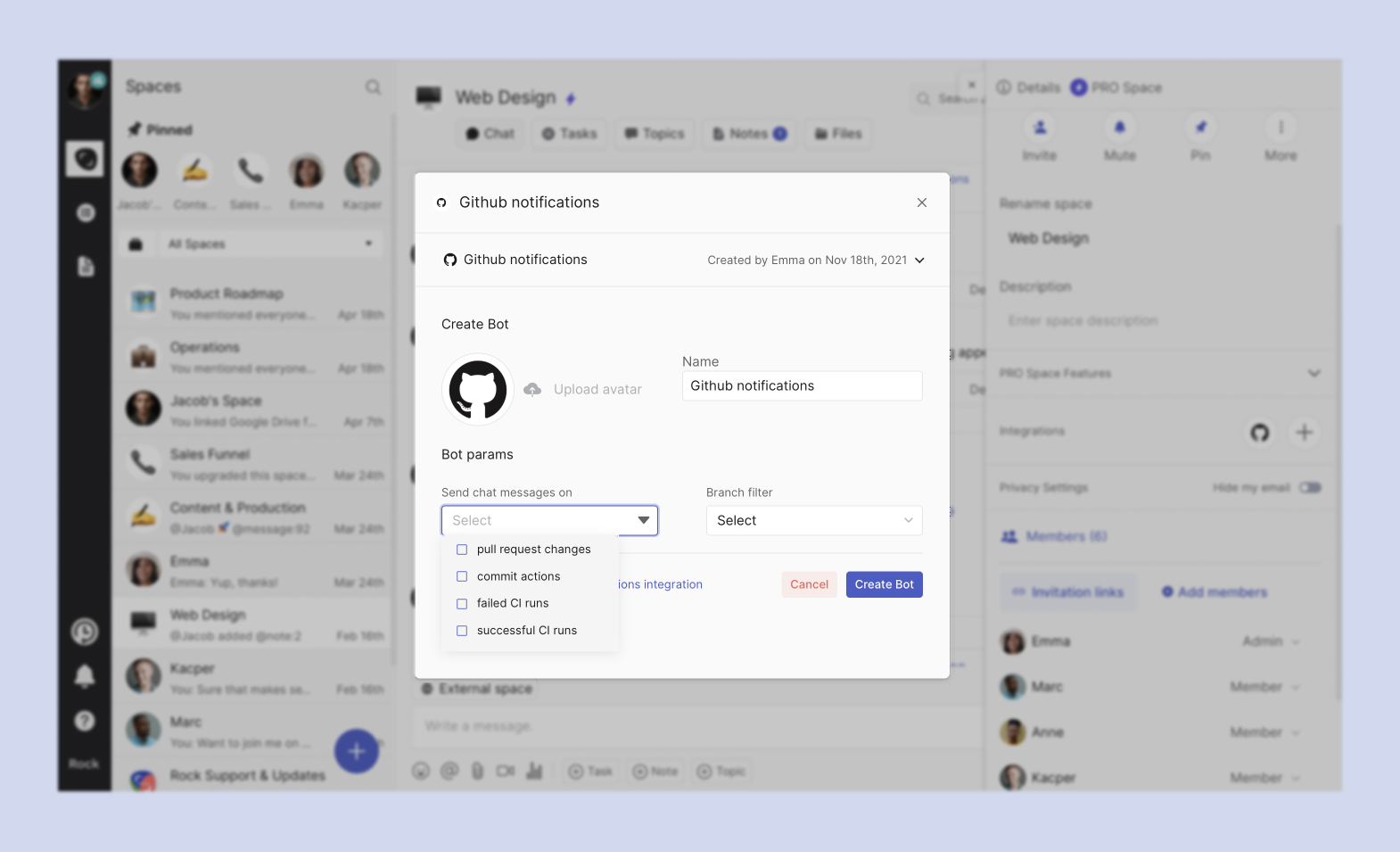Viewport: 1400px width, 852px height.
Task: Add a new integration with plus icon
Action: [x=1304, y=433]
